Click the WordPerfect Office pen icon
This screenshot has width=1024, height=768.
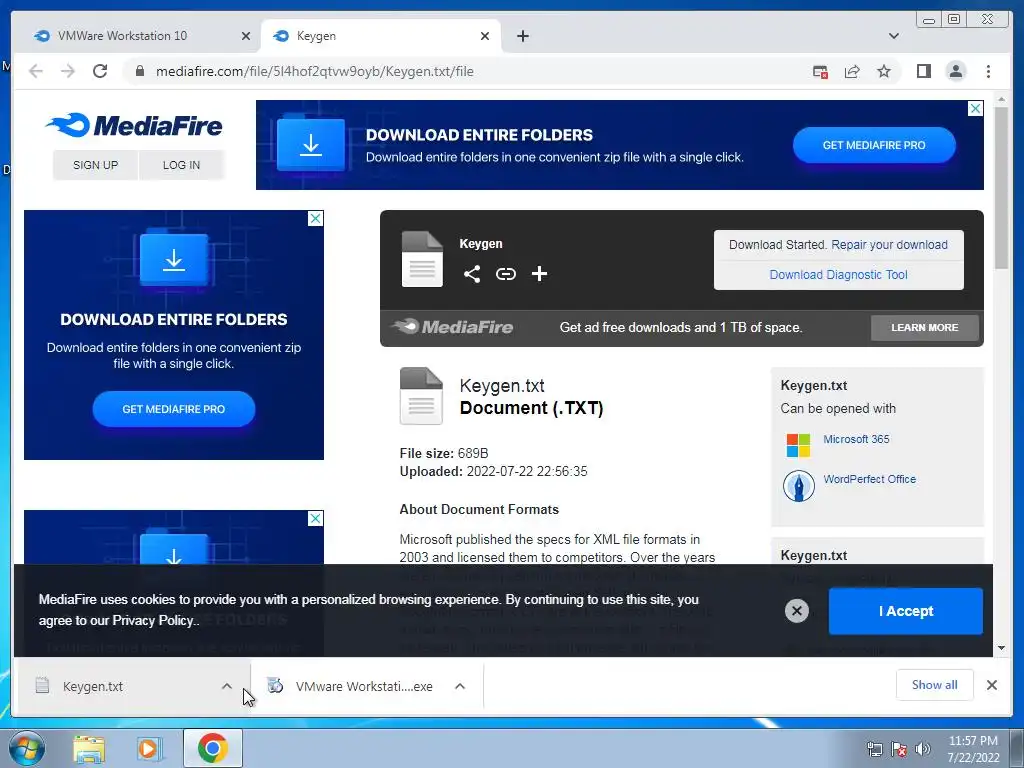(798, 486)
